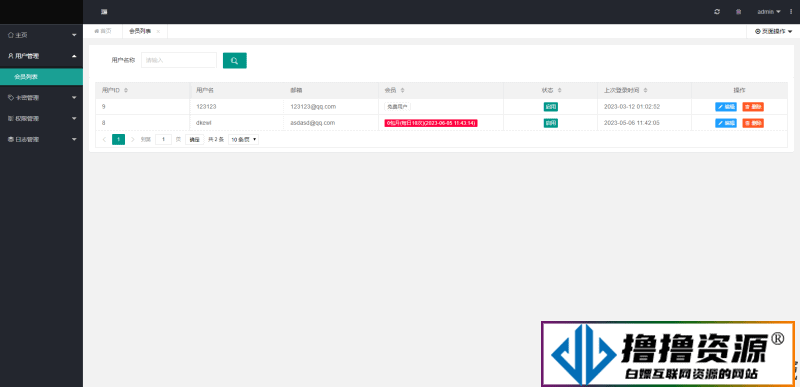Sort by 状态 column arrows
Image resolution: width=800 pixels, height=387 pixels.
tap(559, 90)
